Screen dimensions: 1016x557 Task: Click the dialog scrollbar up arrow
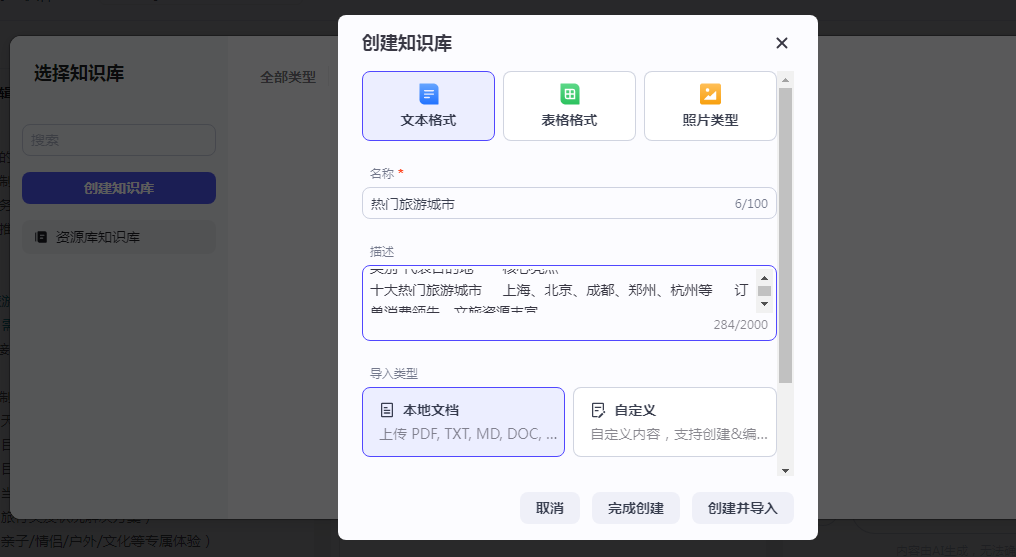pos(785,80)
